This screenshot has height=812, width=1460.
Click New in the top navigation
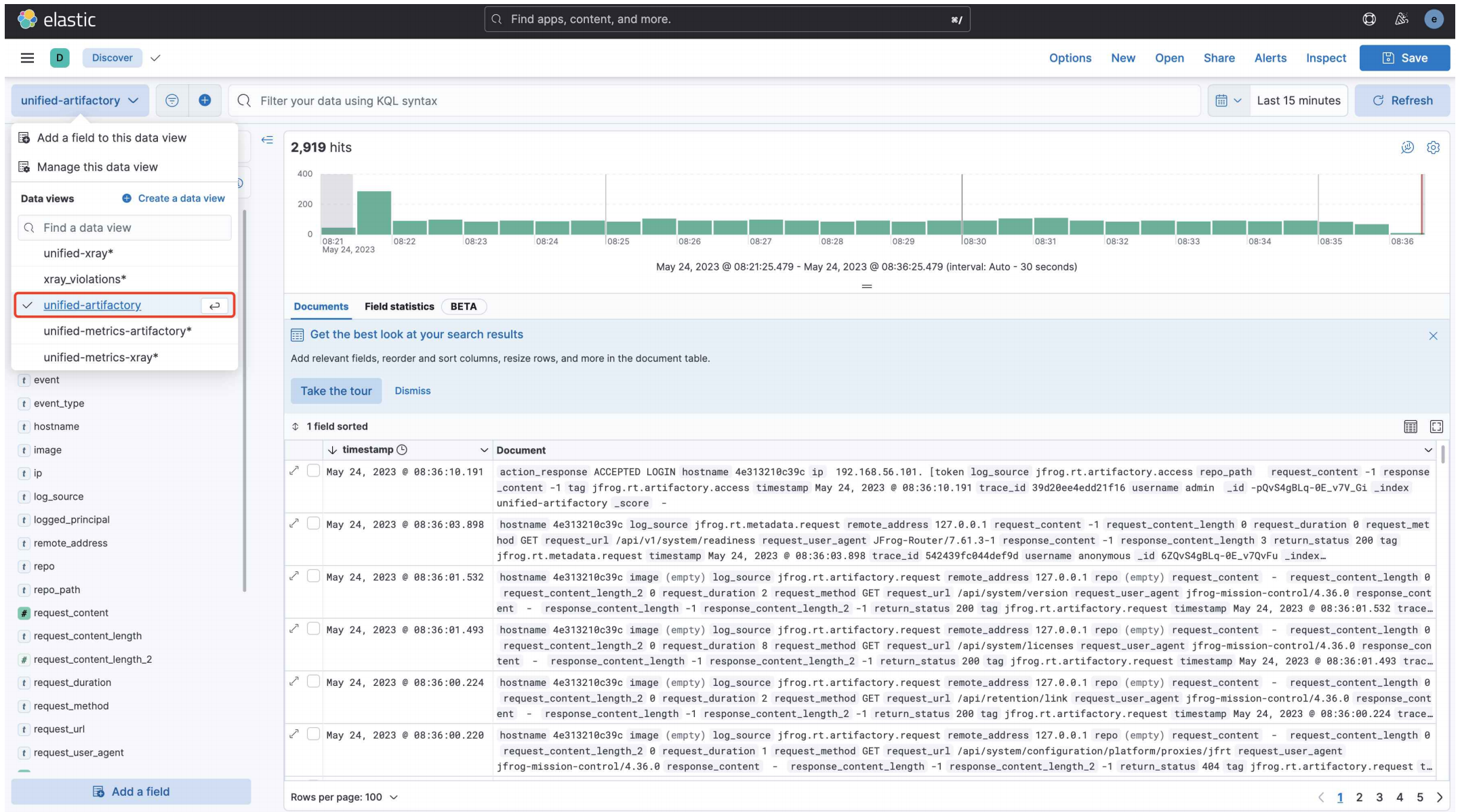[x=1123, y=58]
